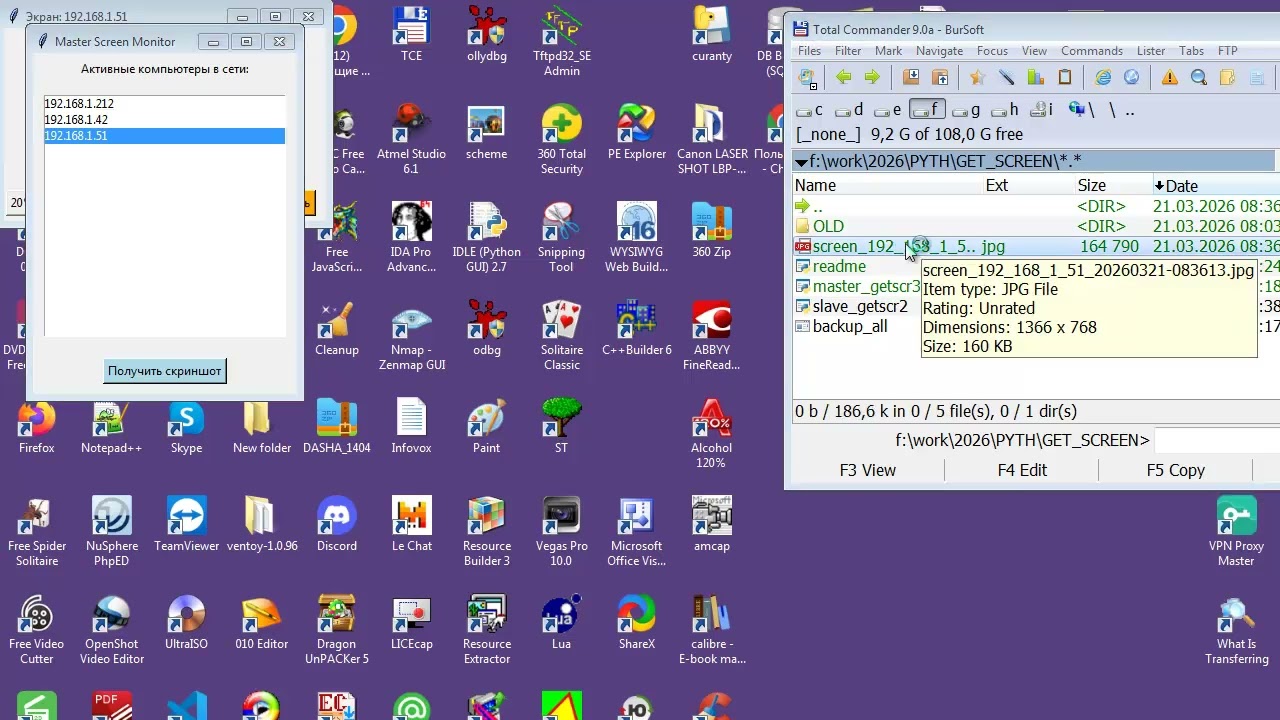The width and height of the screenshot is (1280, 720).
Task: Click the pack files box icon
Action: 911,78
